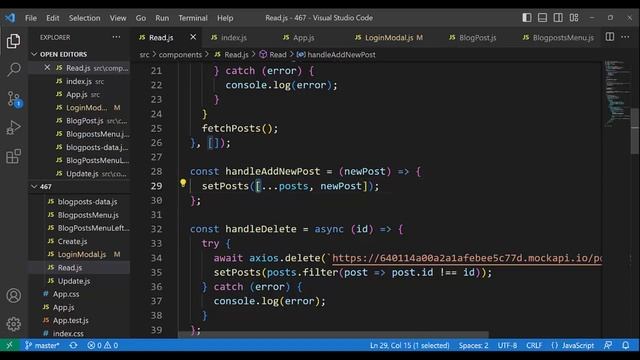The image size is (640, 360).
Task: Open the Search view
Action: (13, 70)
